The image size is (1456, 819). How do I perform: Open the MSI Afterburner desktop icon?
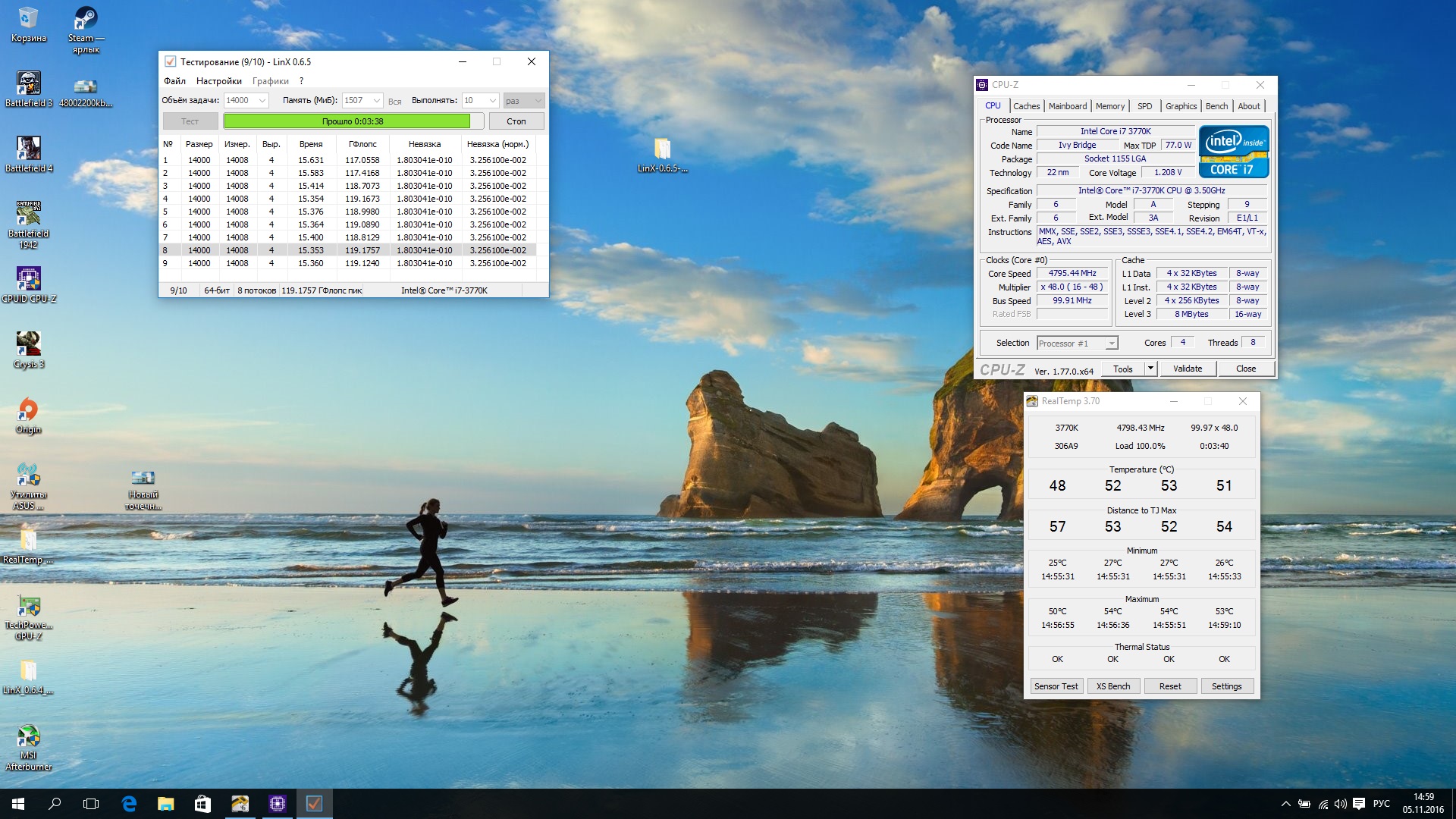29,736
